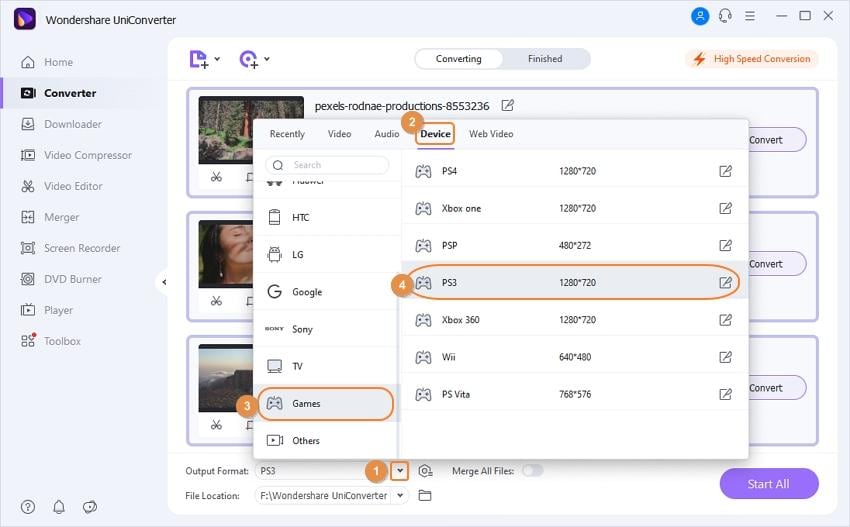The image size is (850, 527).
Task: Select the Xbox 360 preset row
Action: coord(574,320)
